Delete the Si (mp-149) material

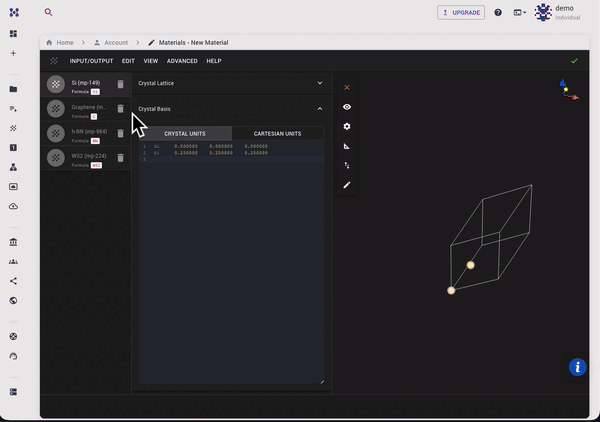[121, 84]
